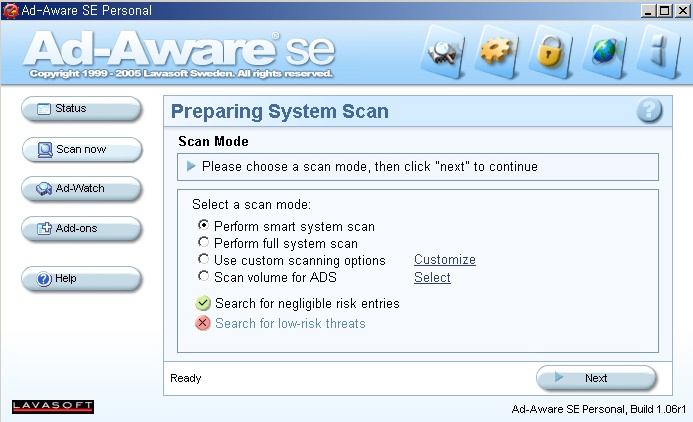Select Scan volume for ADS radio
This screenshot has height=422, width=693.
pyautogui.click(x=204, y=277)
